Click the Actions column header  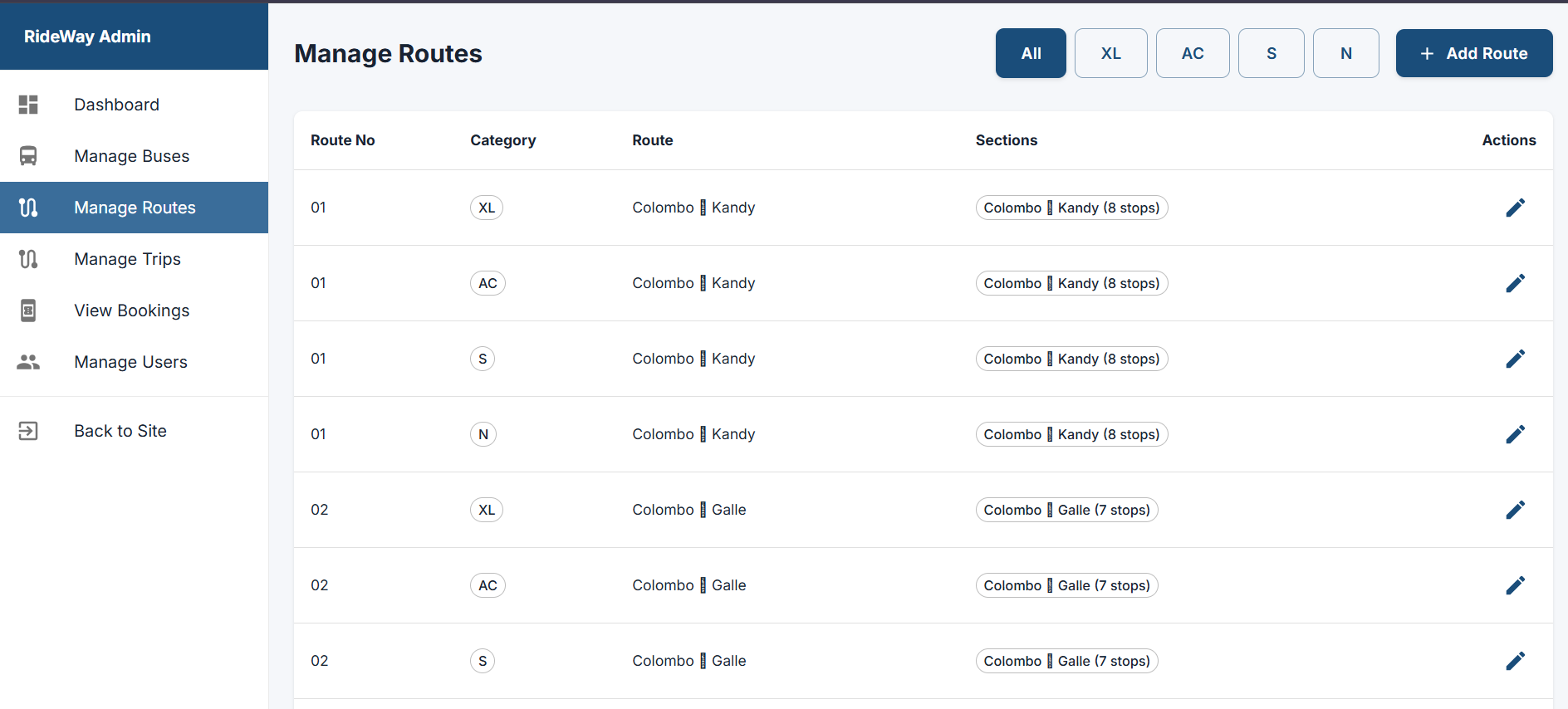coord(1509,140)
